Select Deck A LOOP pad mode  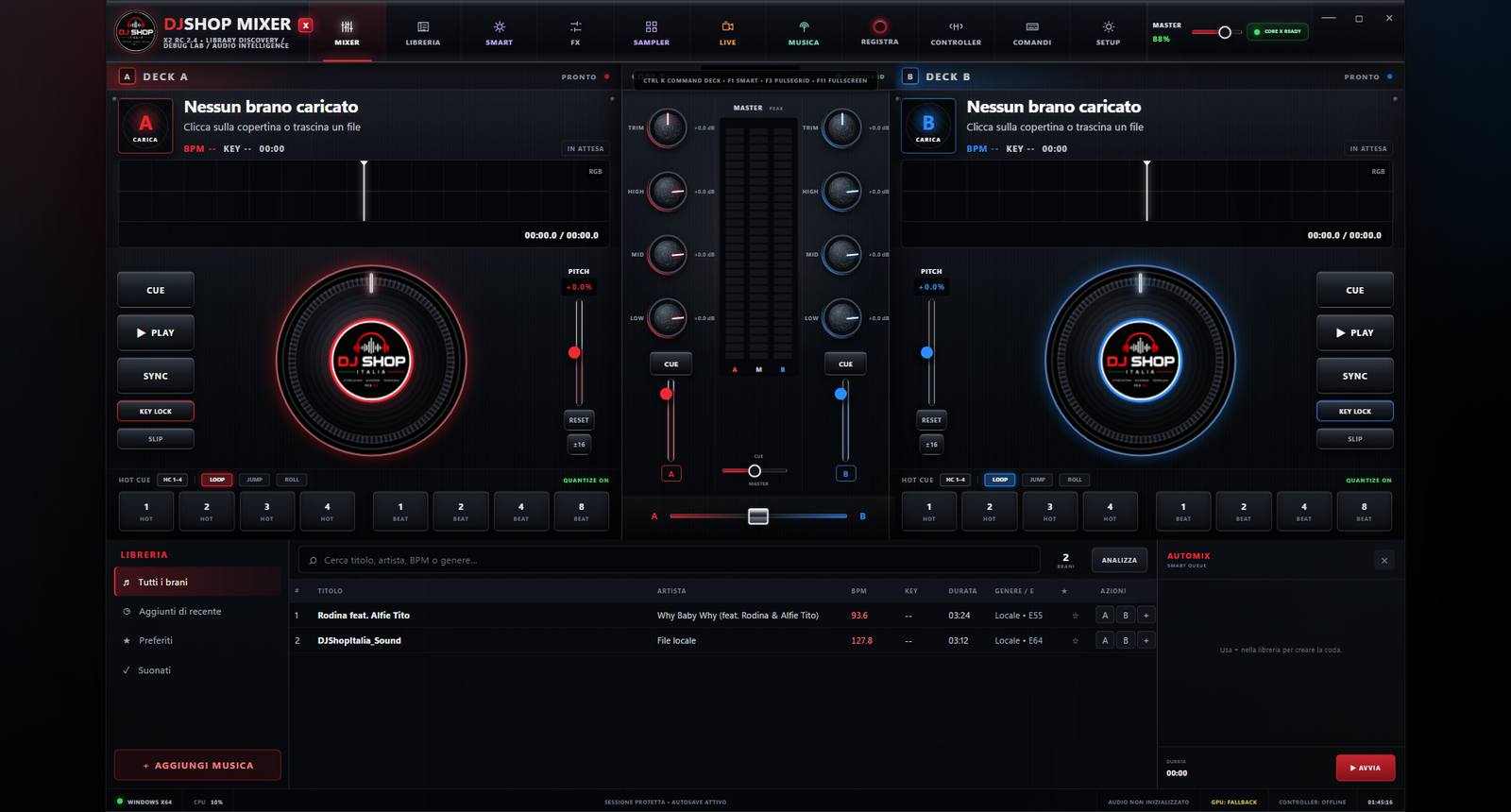click(217, 480)
